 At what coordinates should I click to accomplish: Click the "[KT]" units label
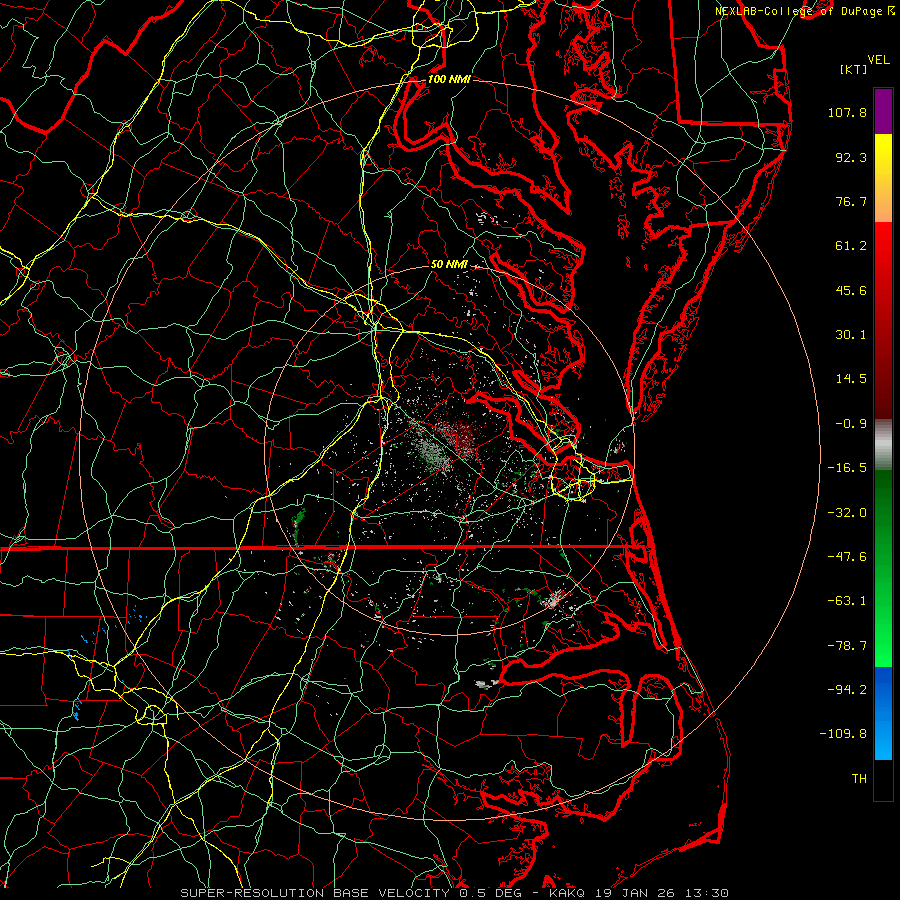coord(854,69)
